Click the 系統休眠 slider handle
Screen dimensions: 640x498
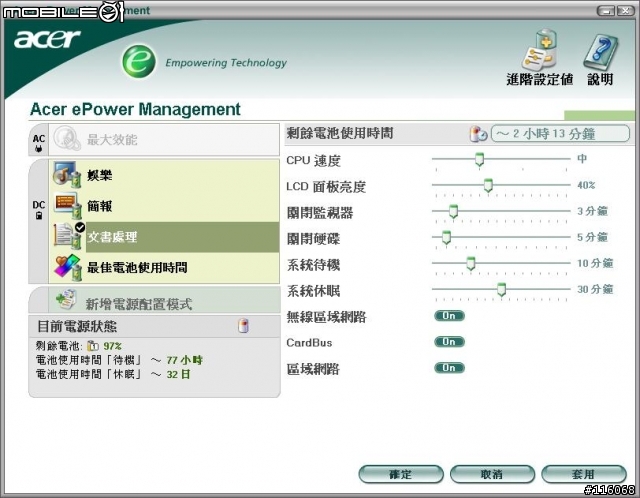point(502,289)
